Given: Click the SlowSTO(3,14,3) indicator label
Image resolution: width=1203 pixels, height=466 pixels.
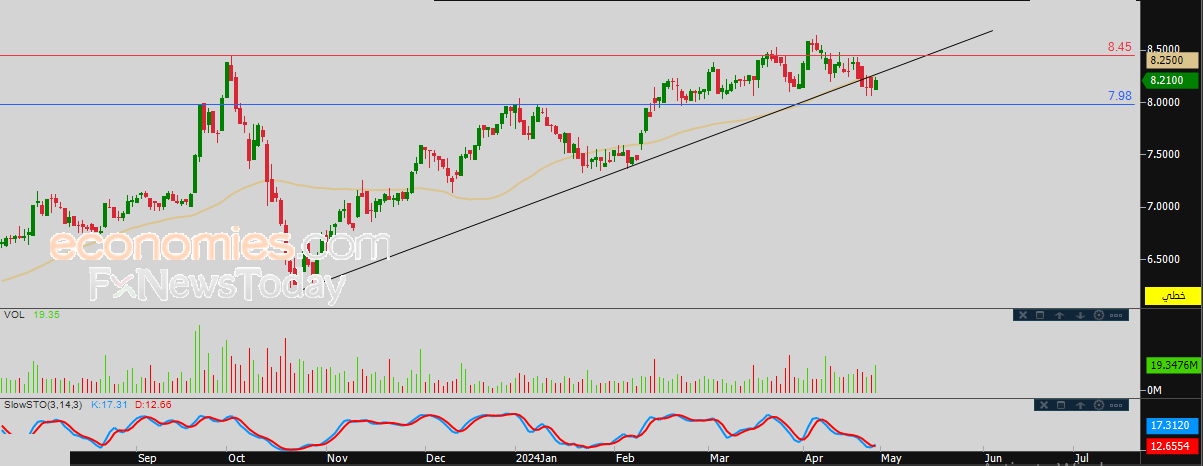Looking at the screenshot, I should [x=44, y=405].
